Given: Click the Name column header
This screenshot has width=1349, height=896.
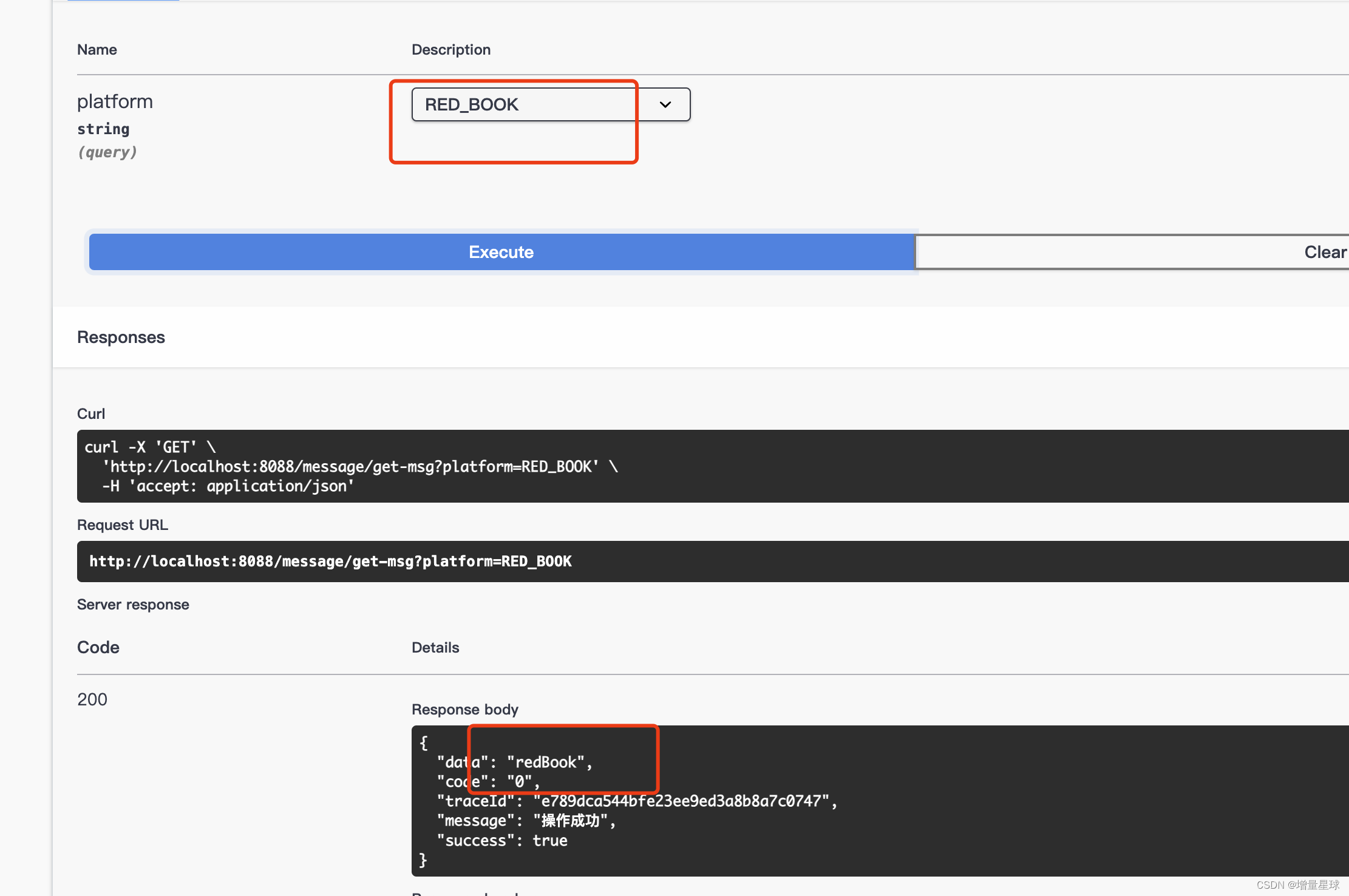Looking at the screenshot, I should 97,50.
